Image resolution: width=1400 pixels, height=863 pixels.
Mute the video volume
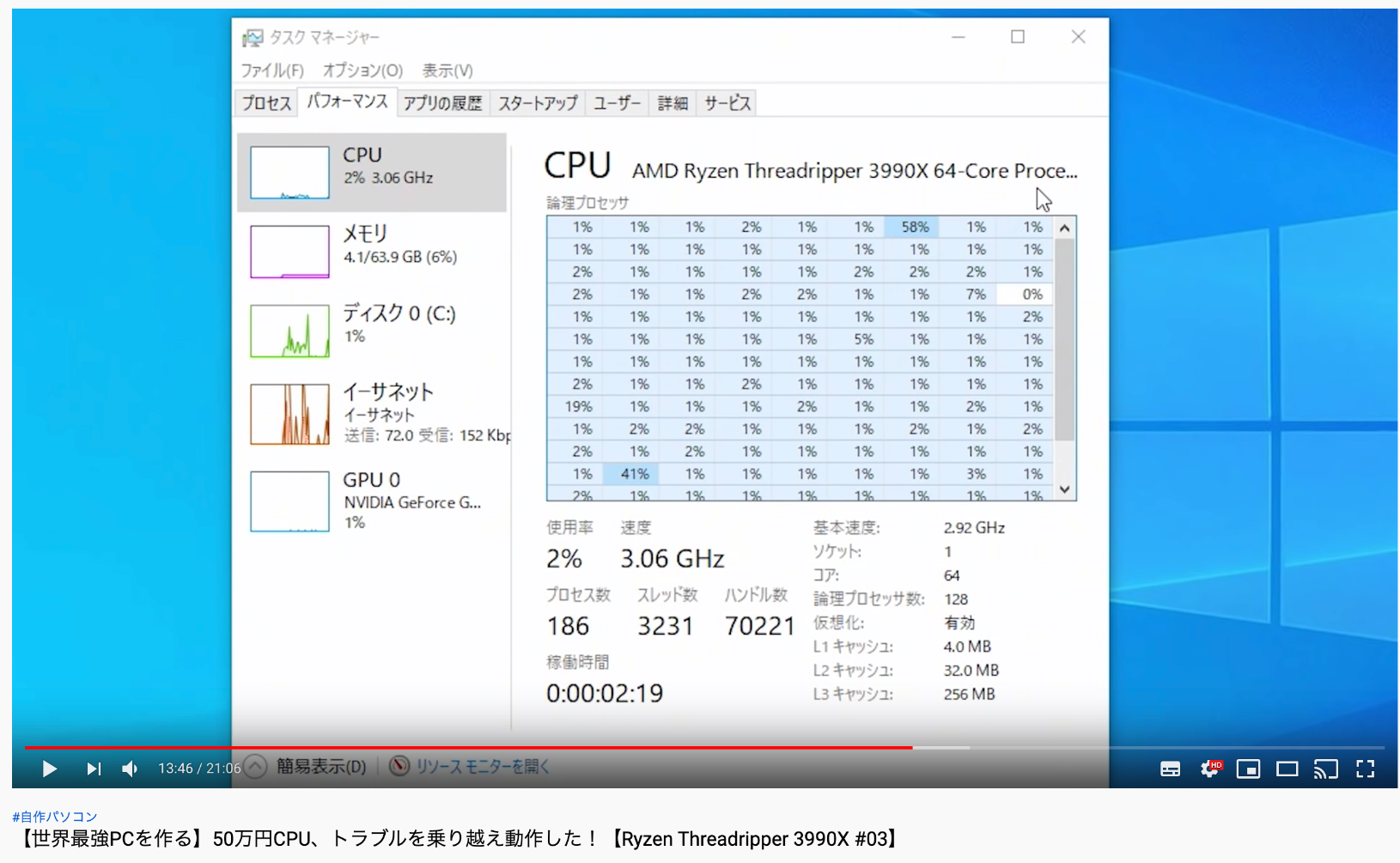(131, 769)
